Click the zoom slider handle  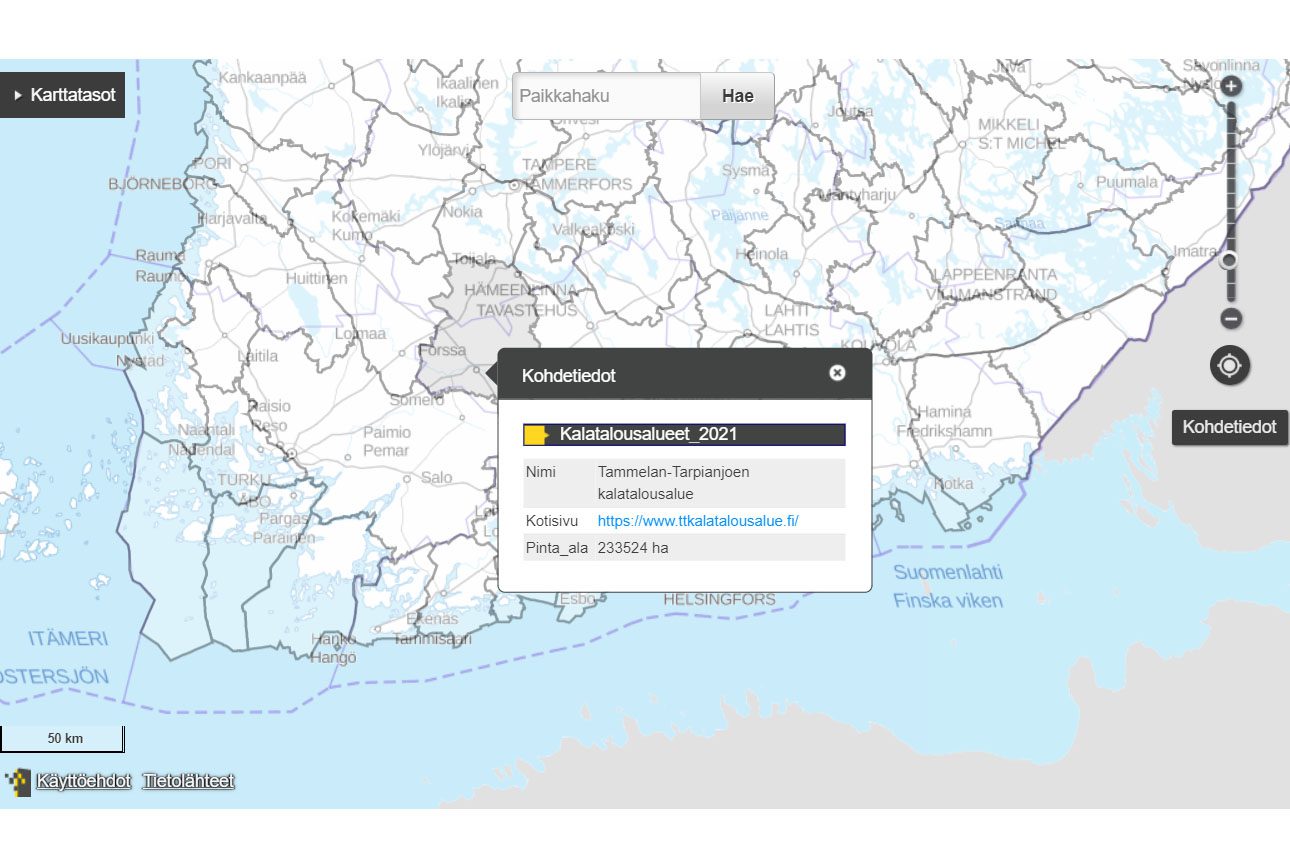1230,260
